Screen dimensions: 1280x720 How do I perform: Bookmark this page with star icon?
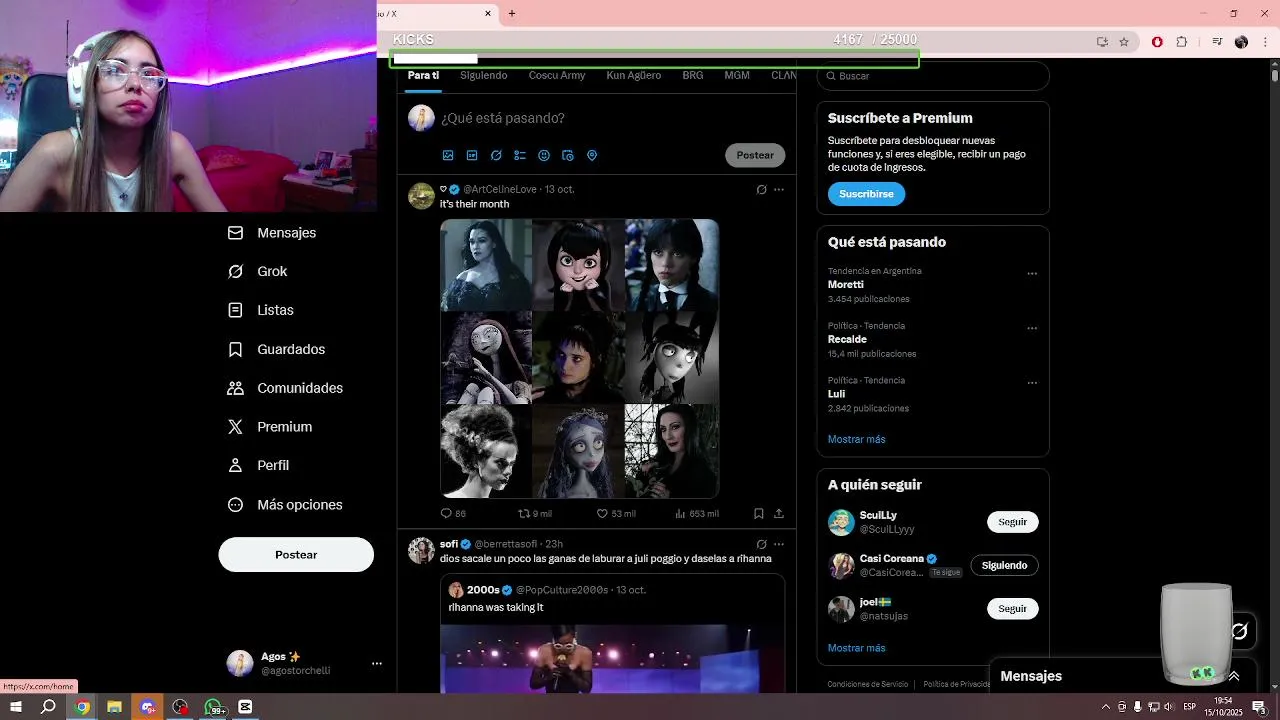tap(1124, 42)
